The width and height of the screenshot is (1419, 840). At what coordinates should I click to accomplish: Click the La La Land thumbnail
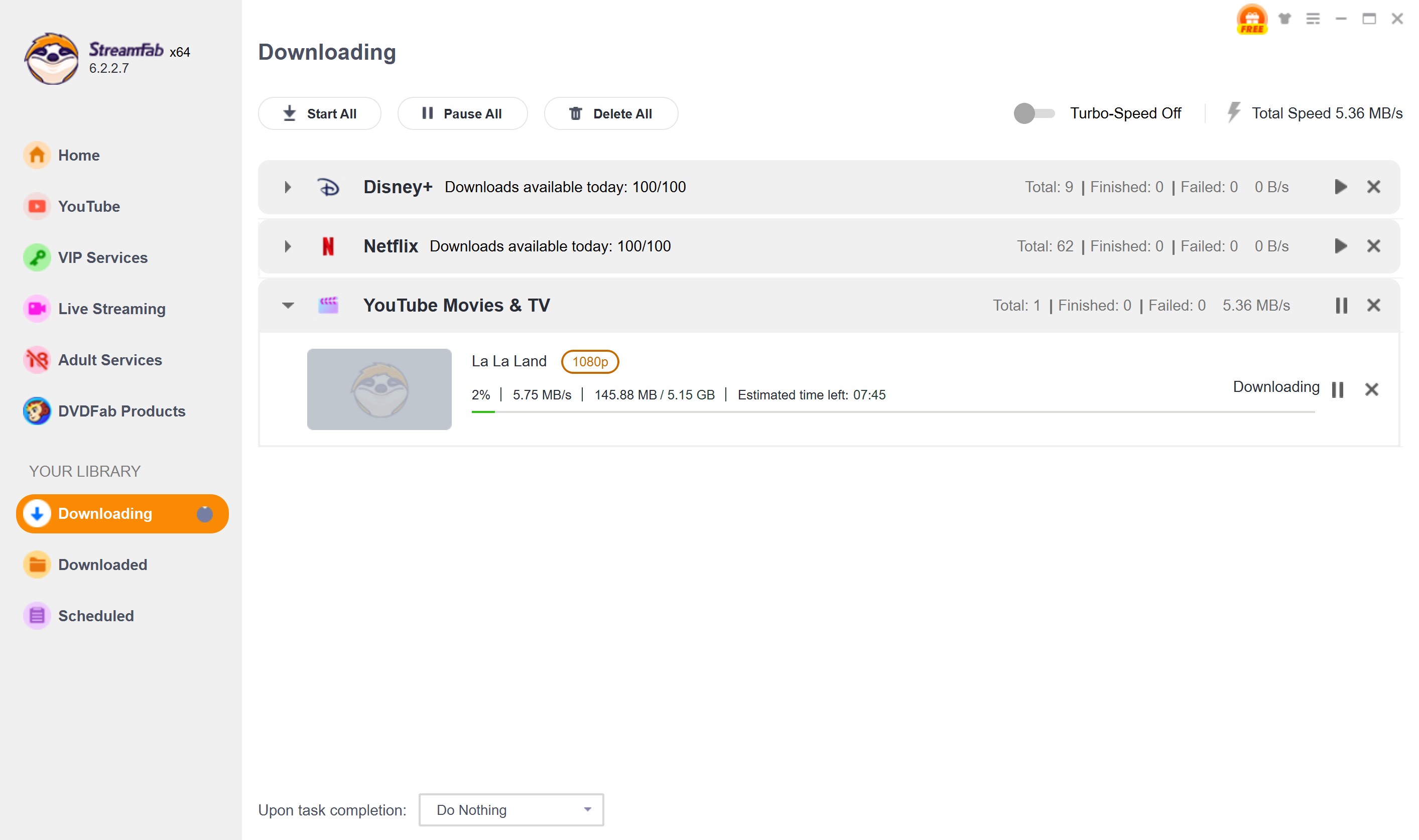click(x=379, y=389)
